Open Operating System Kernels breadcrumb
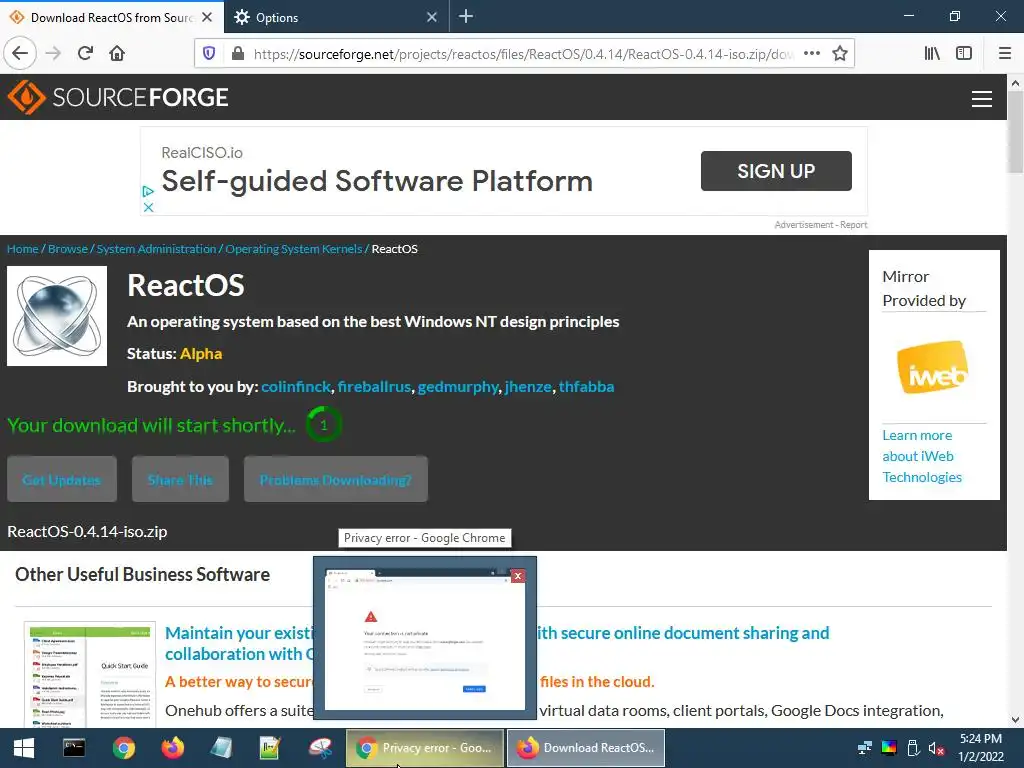Screen dimensions: 1024x768 point(294,249)
